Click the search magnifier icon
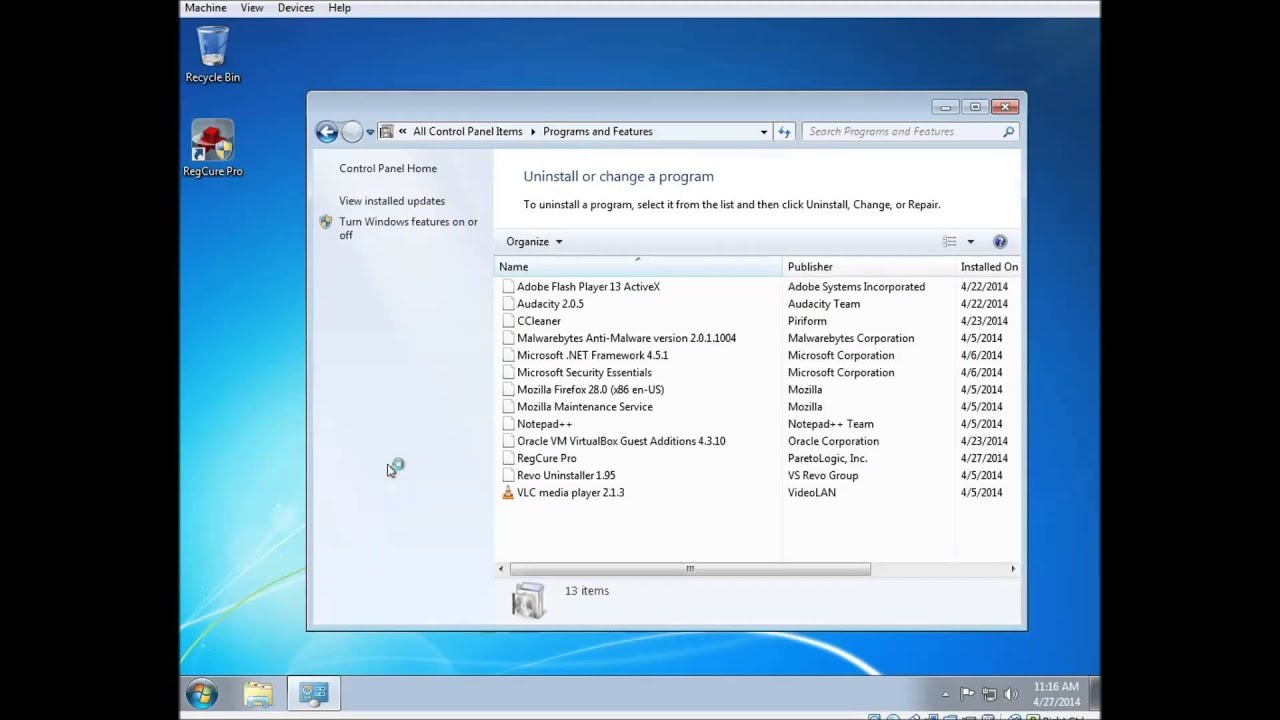 [x=1008, y=131]
